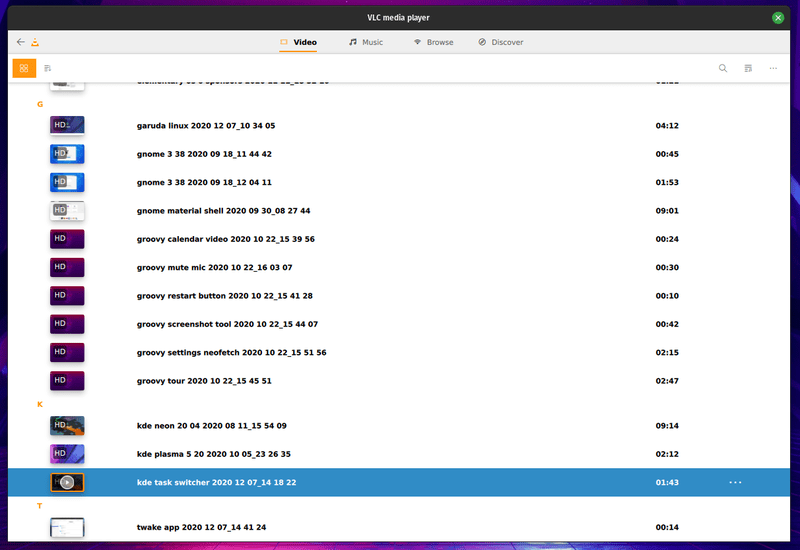Click the garuda linux video thumbnail

tap(67, 126)
